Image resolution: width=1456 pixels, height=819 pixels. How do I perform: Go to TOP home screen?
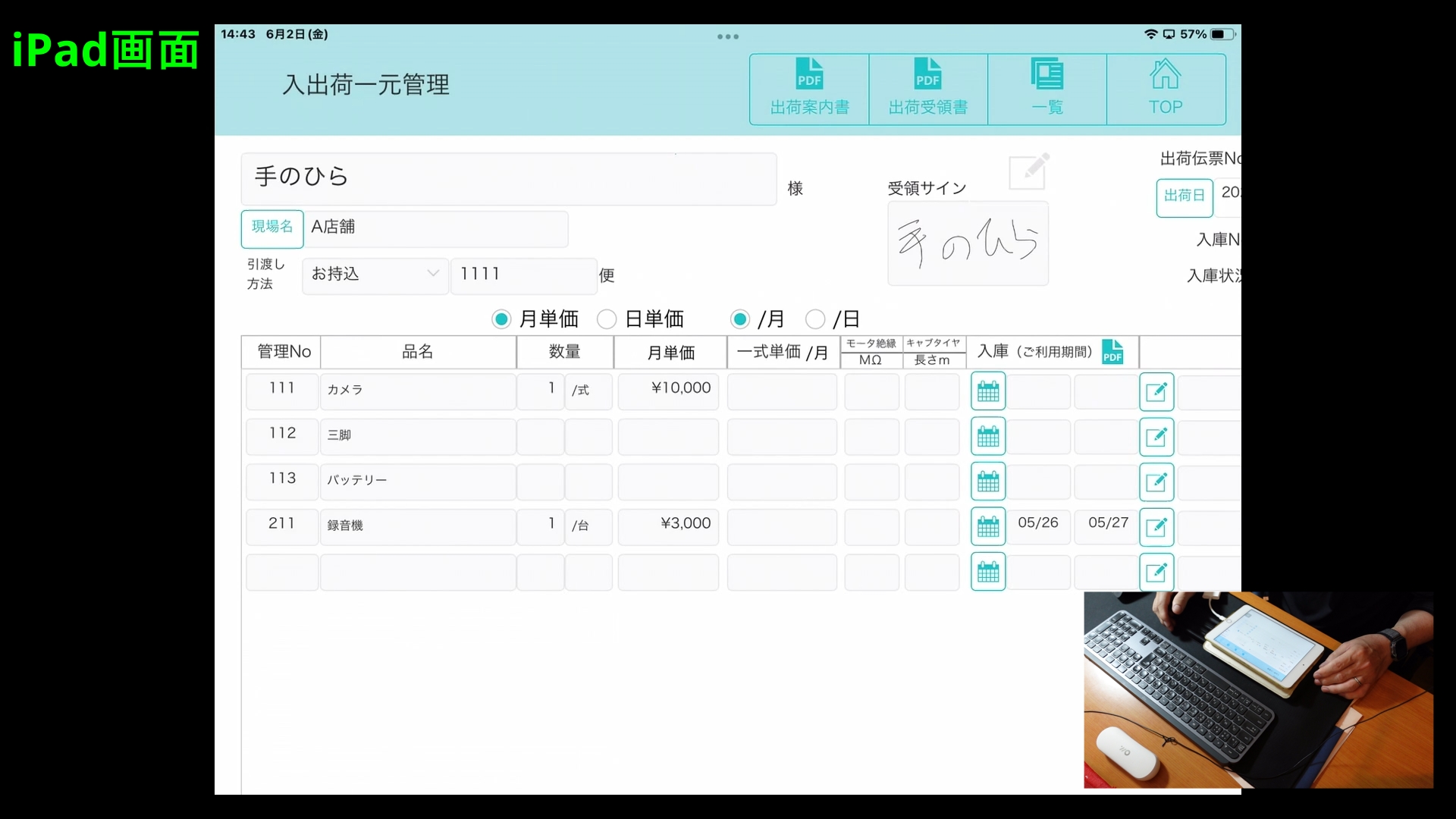click(1166, 89)
